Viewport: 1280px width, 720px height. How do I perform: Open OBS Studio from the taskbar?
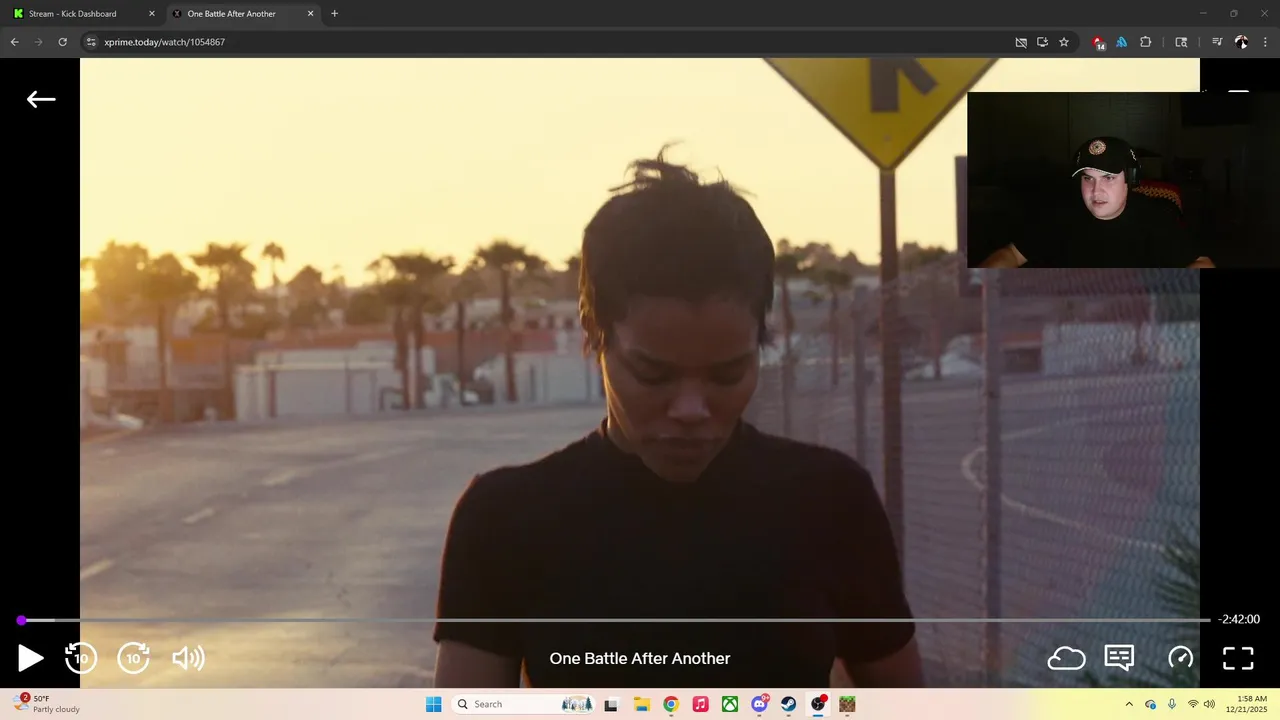(x=818, y=704)
